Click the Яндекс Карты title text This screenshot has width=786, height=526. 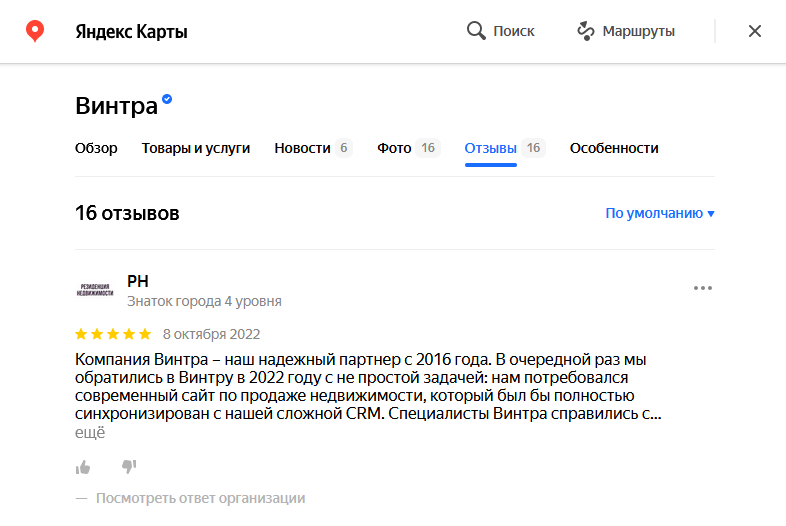pyautogui.click(x=131, y=31)
